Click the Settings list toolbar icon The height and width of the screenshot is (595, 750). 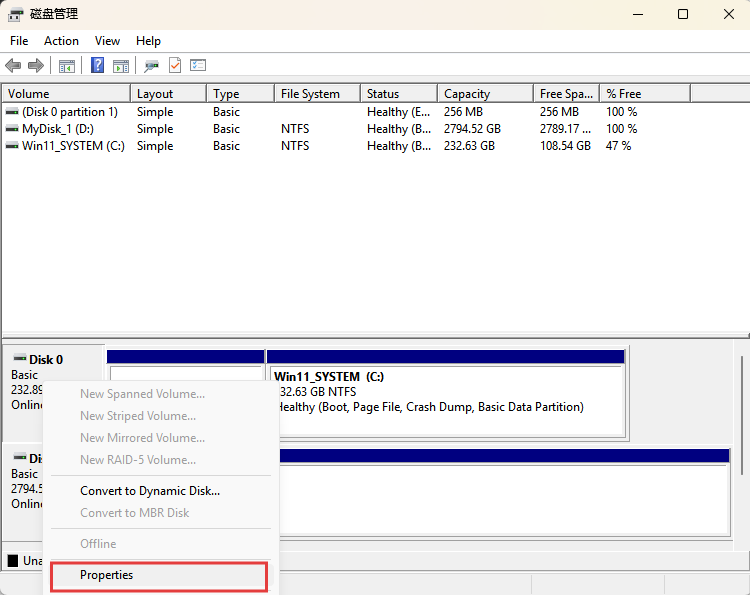tap(198, 65)
